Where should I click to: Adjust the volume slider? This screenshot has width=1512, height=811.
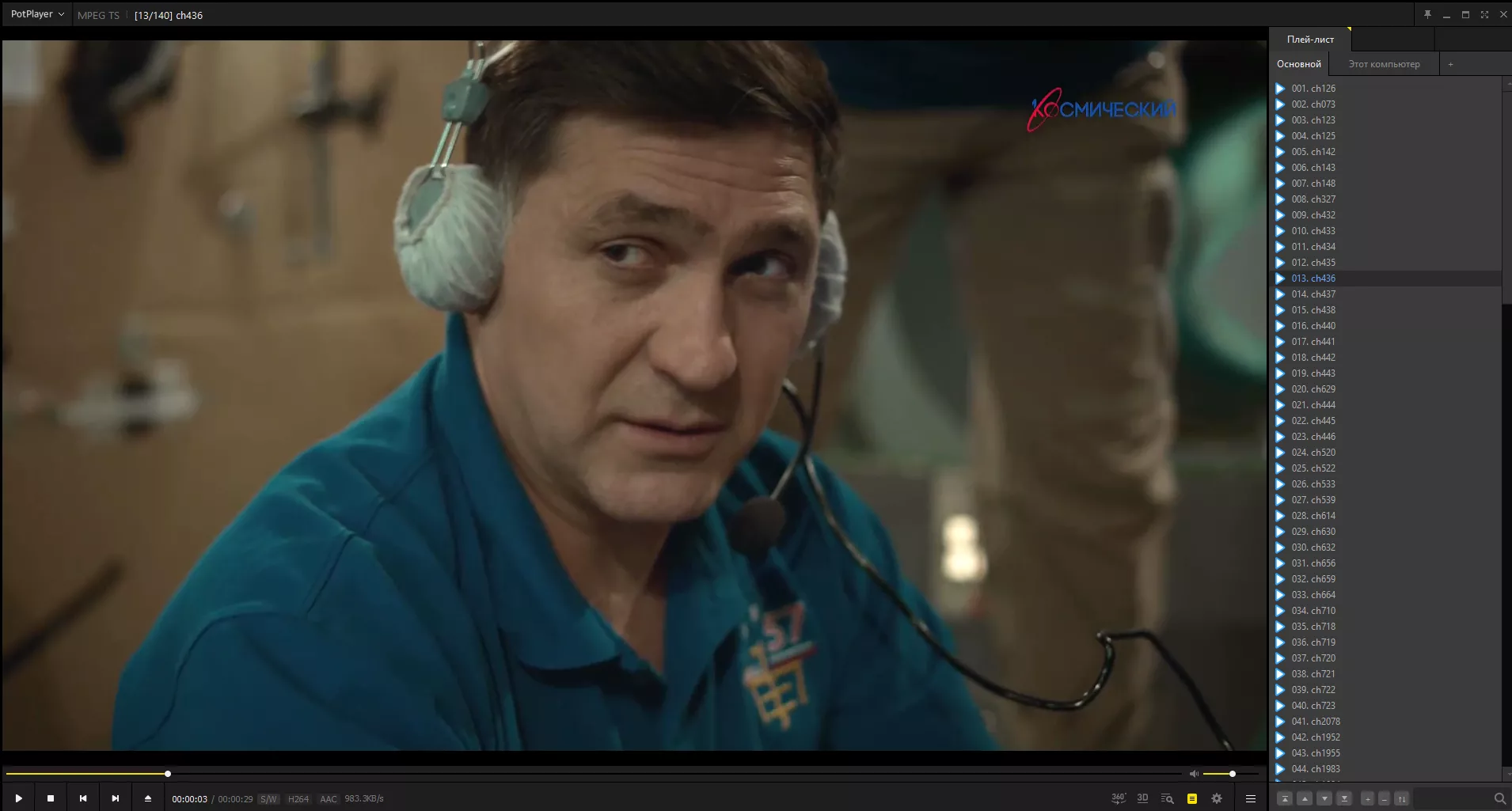pos(1231,774)
